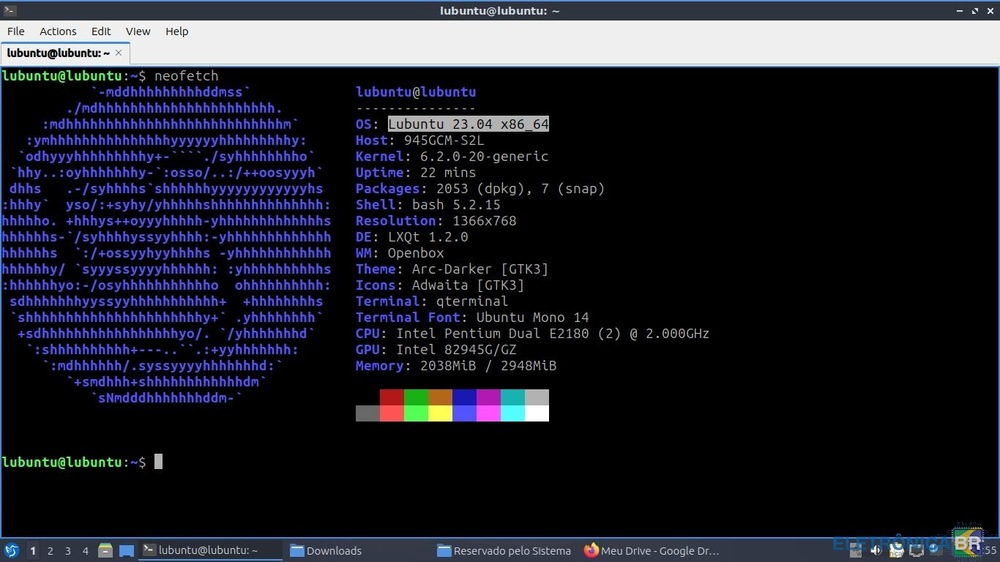Click the show desktop taskbar icon

pyautogui.click(x=126, y=550)
